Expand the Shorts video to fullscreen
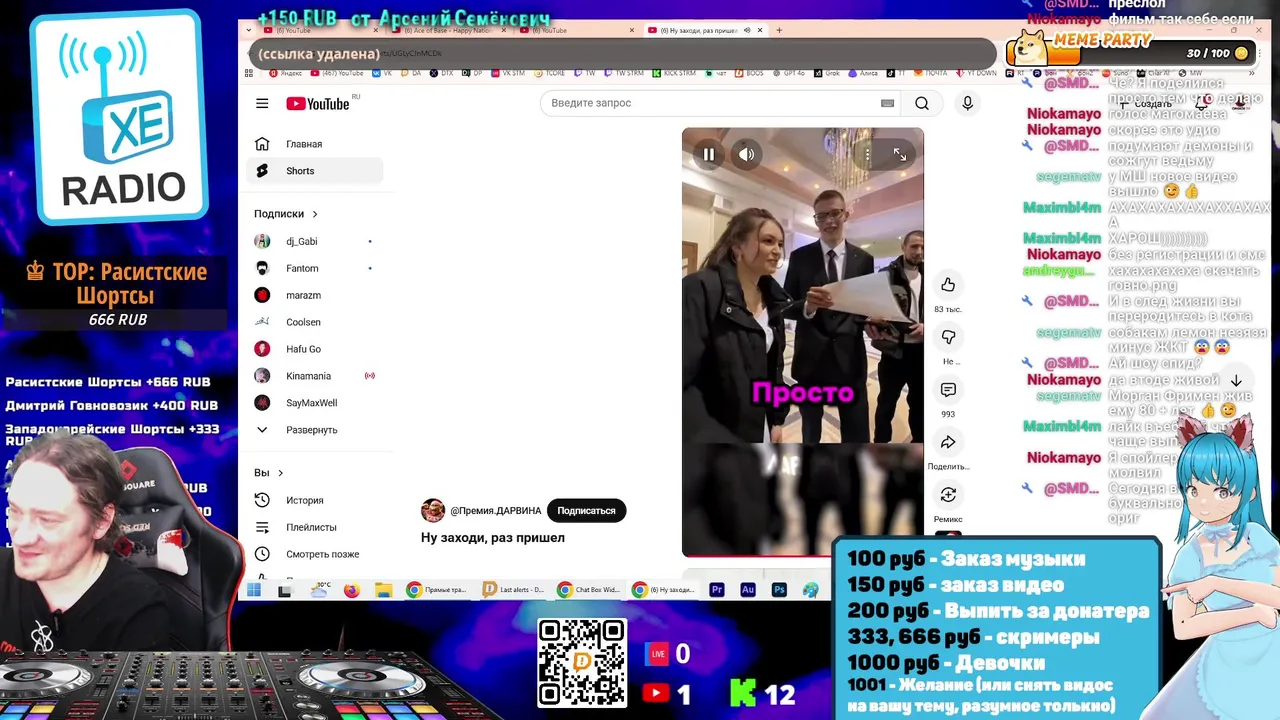This screenshot has width=1280, height=720. 899,154
